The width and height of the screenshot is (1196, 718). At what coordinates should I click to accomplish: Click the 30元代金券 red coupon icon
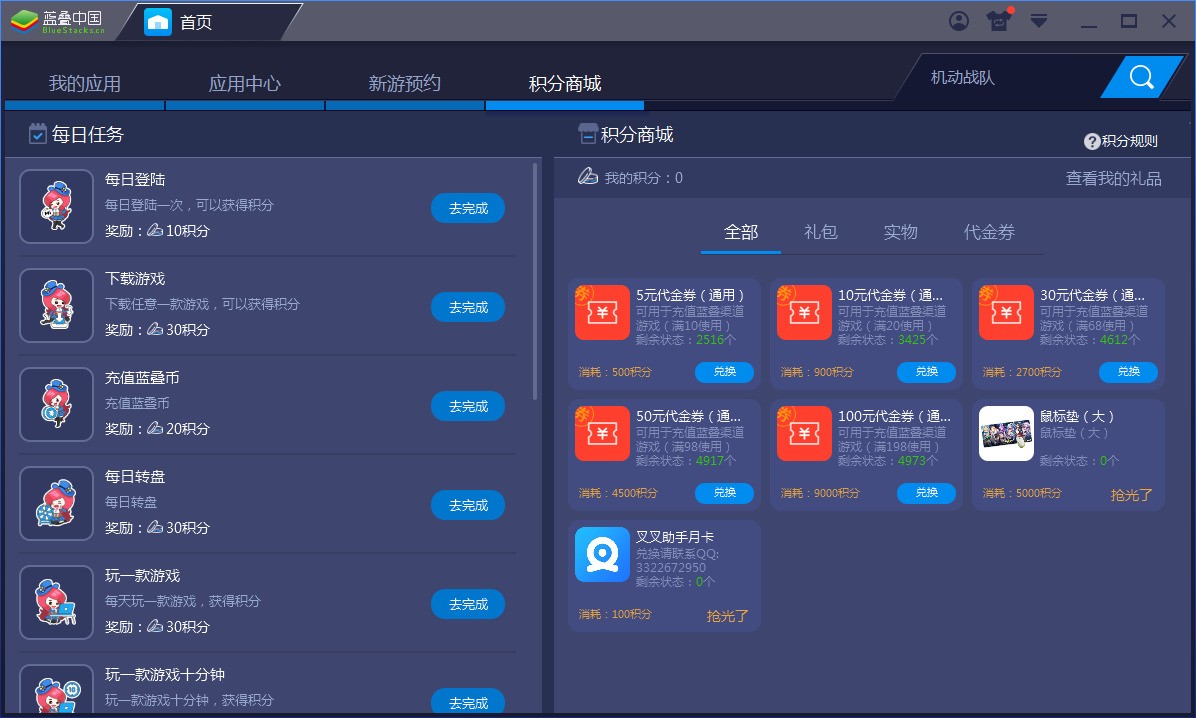tap(1006, 312)
